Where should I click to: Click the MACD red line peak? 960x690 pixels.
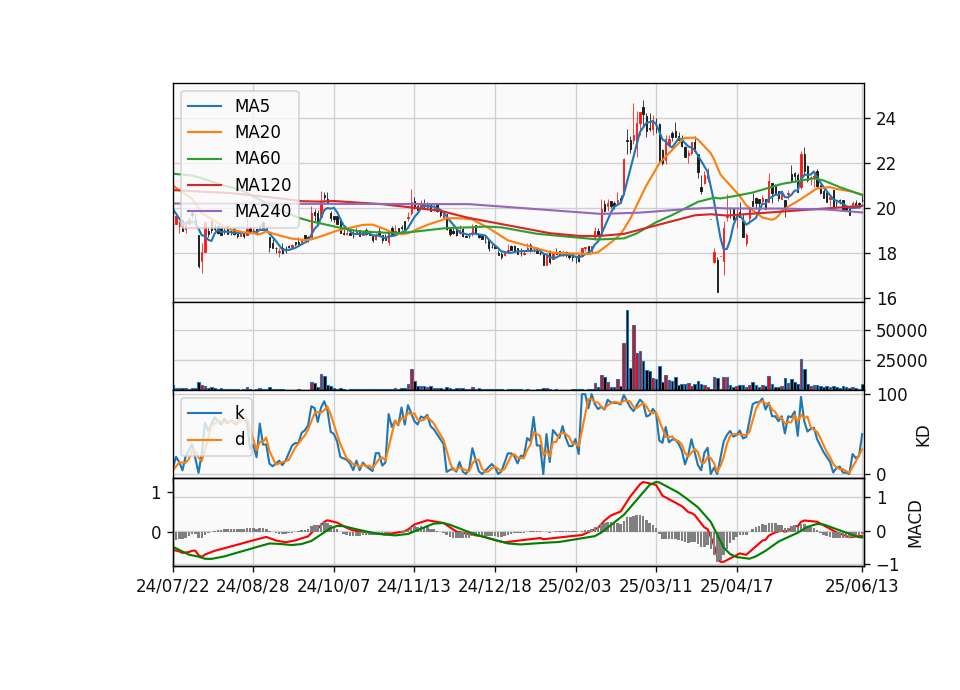point(643,482)
